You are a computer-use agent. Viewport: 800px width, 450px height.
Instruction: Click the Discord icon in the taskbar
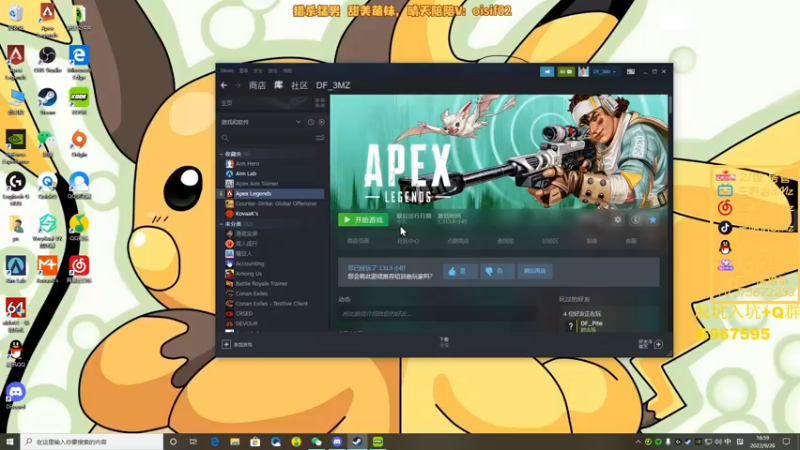click(337, 441)
